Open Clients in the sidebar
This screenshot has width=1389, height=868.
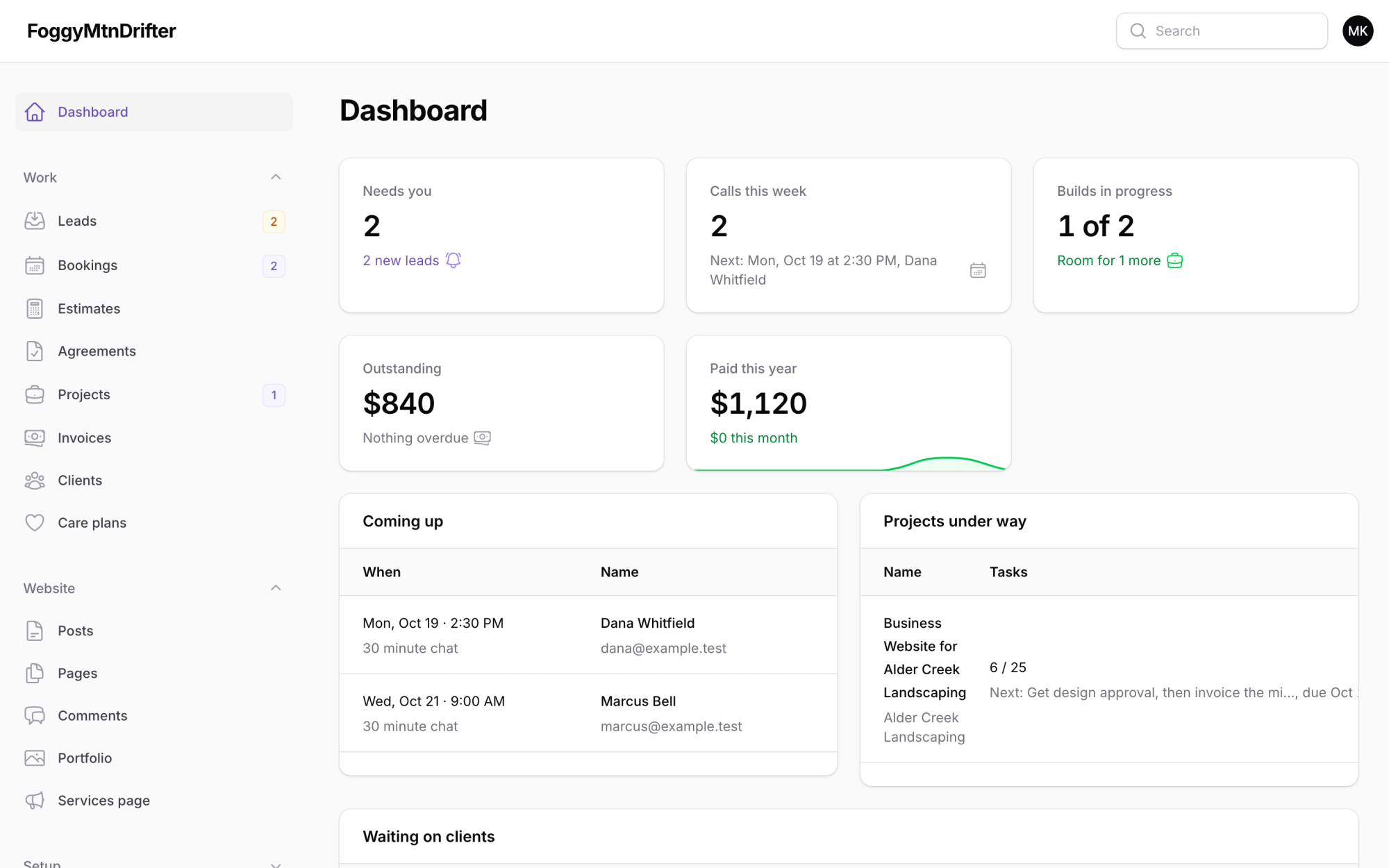pyautogui.click(x=154, y=481)
